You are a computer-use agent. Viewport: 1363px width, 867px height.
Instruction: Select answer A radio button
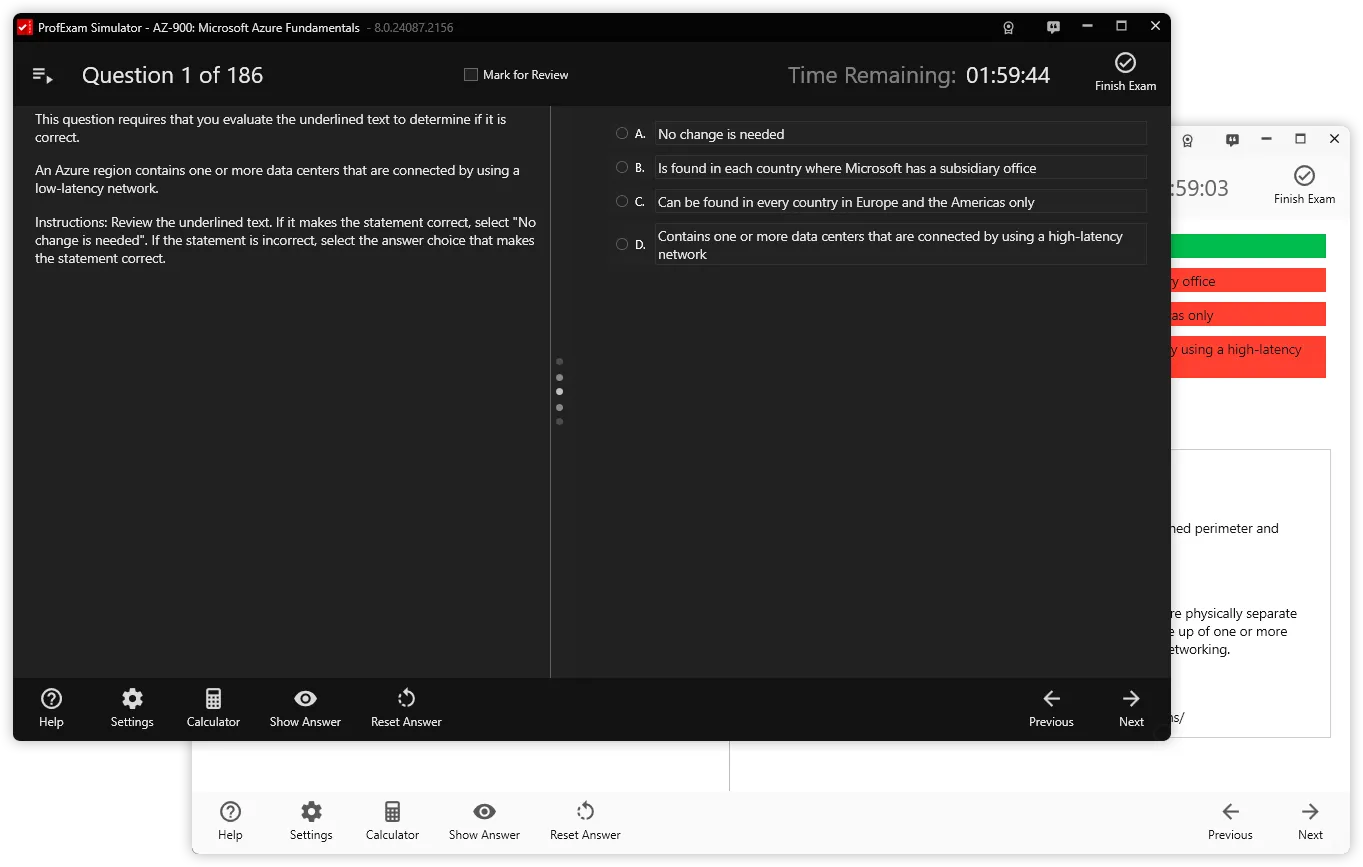tap(622, 133)
